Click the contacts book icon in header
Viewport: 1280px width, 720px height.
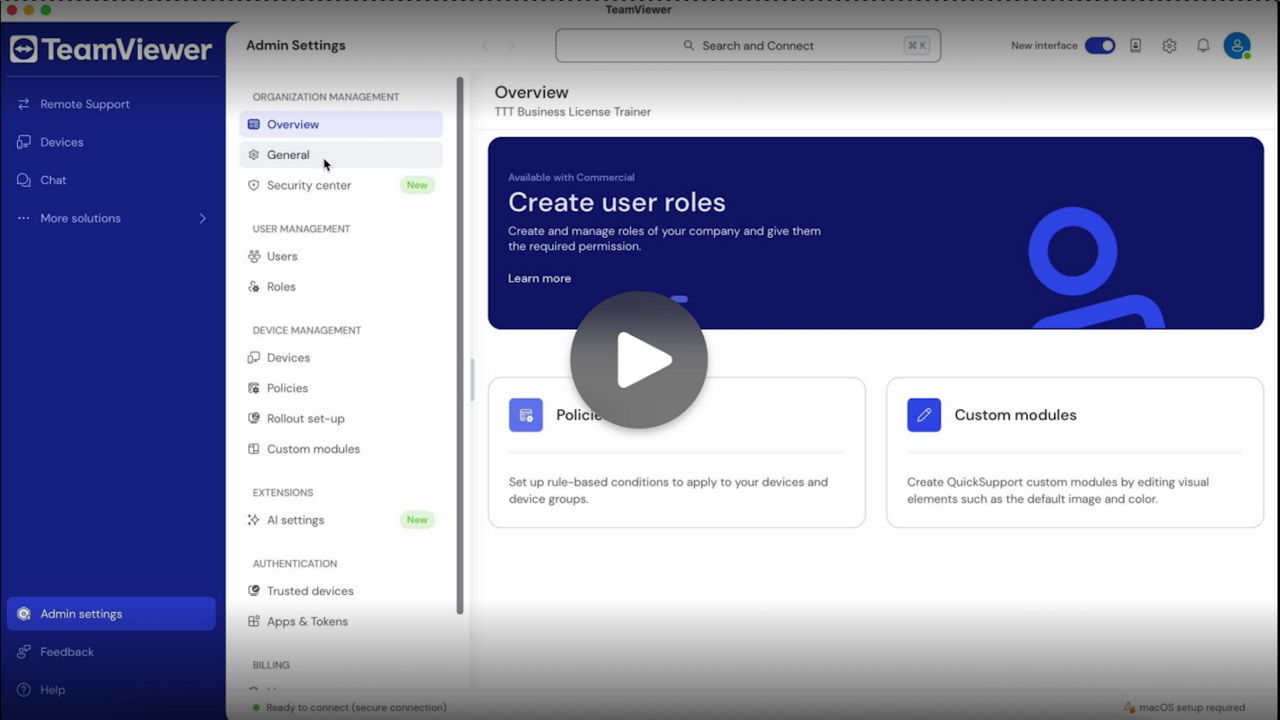(1136, 46)
